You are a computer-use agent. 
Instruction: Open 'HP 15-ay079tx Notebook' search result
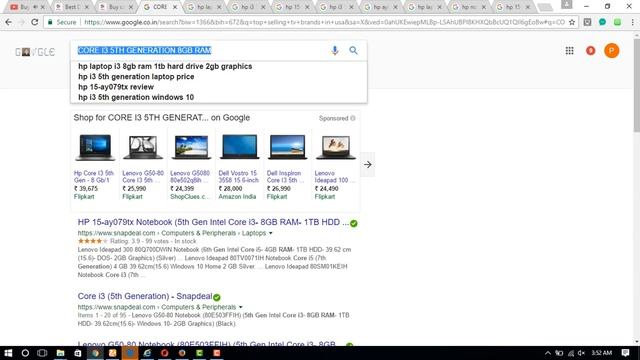coord(213,222)
